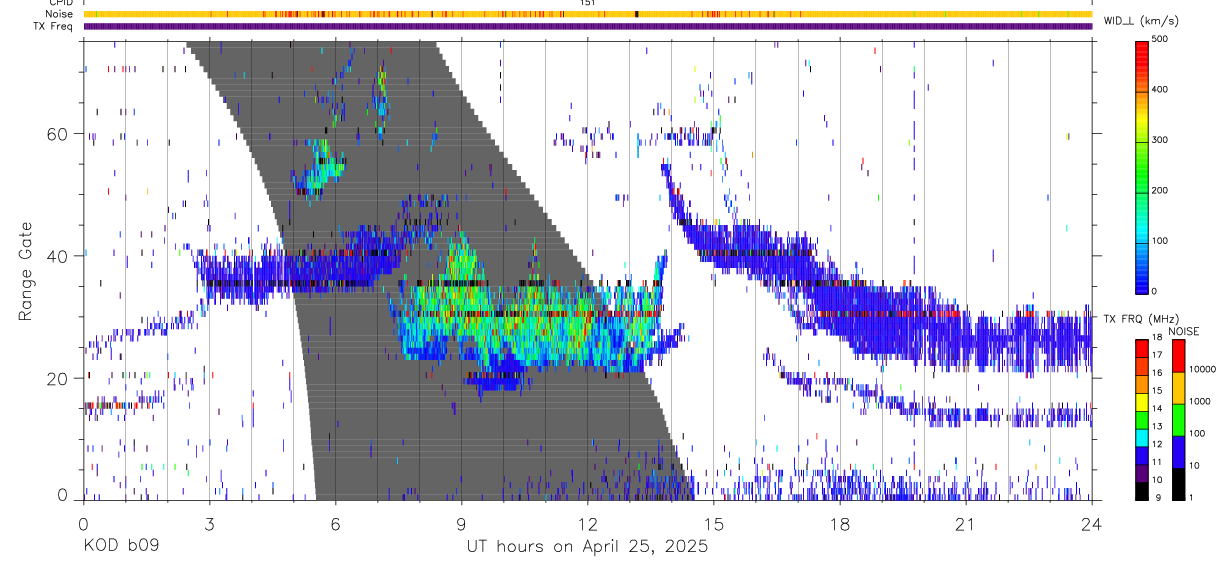Click the '13' tick on the TX FRQ legend
The width and height of the screenshot is (1228, 567).
(x=1158, y=427)
